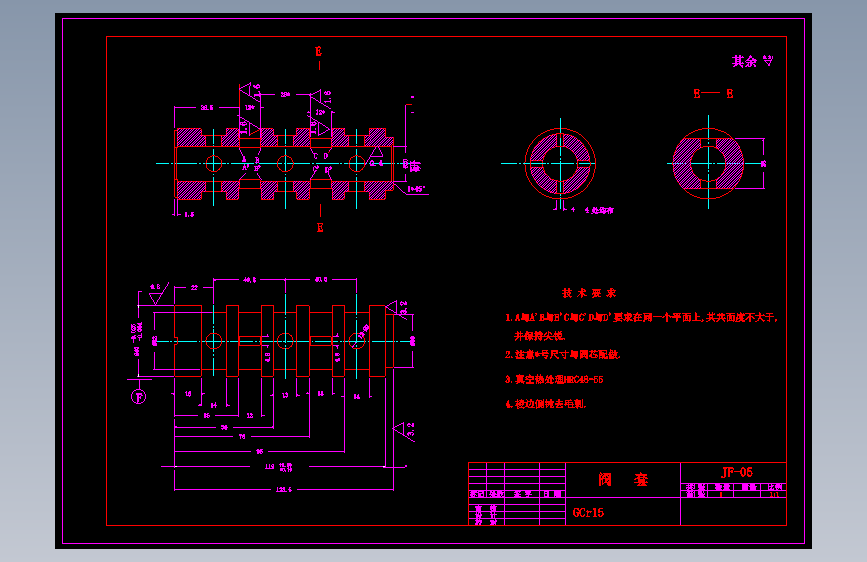
Task: Click the upper "E" section marker
Action: [318, 52]
